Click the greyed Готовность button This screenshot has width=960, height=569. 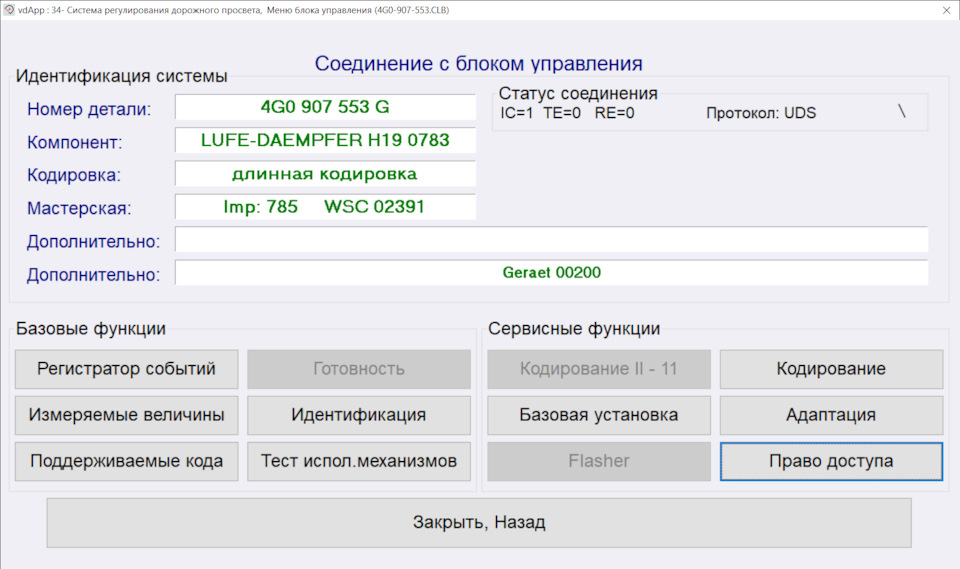click(359, 369)
